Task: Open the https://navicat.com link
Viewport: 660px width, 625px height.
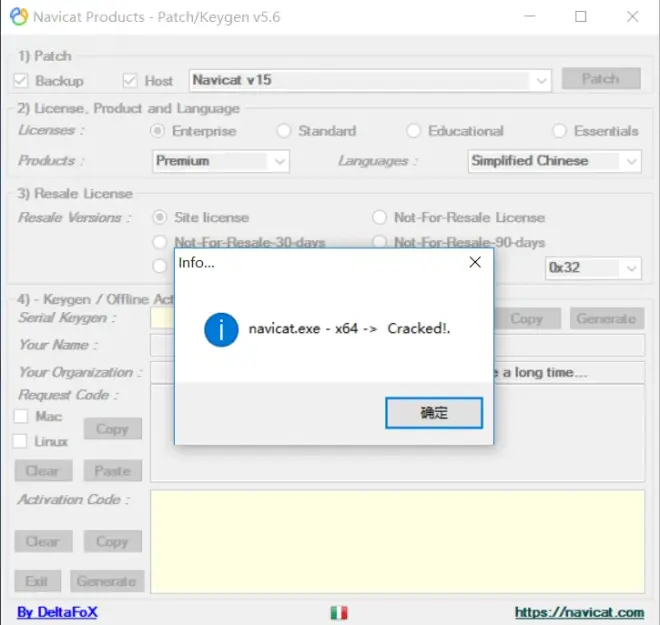Action: click(579, 612)
